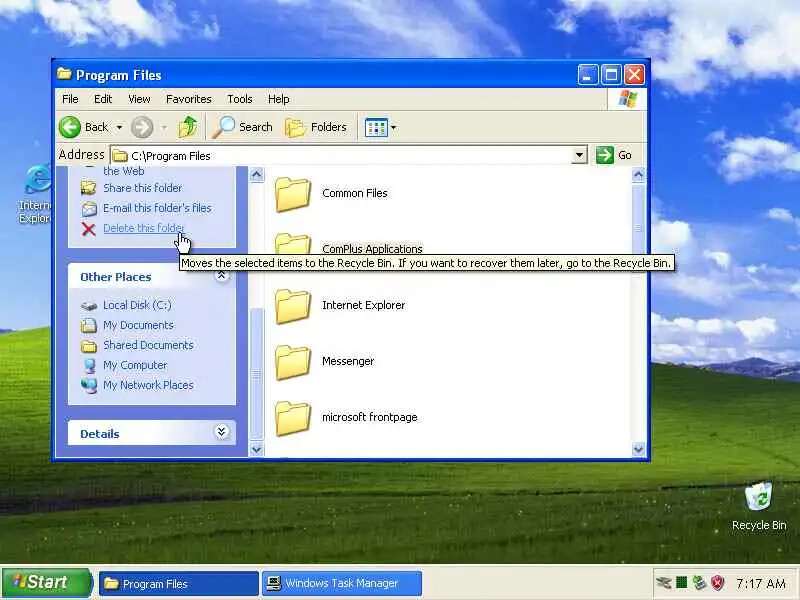Click the address field showing C:\Program Files
This screenshot has height=600, width=800.
click(x=341, y=156)
